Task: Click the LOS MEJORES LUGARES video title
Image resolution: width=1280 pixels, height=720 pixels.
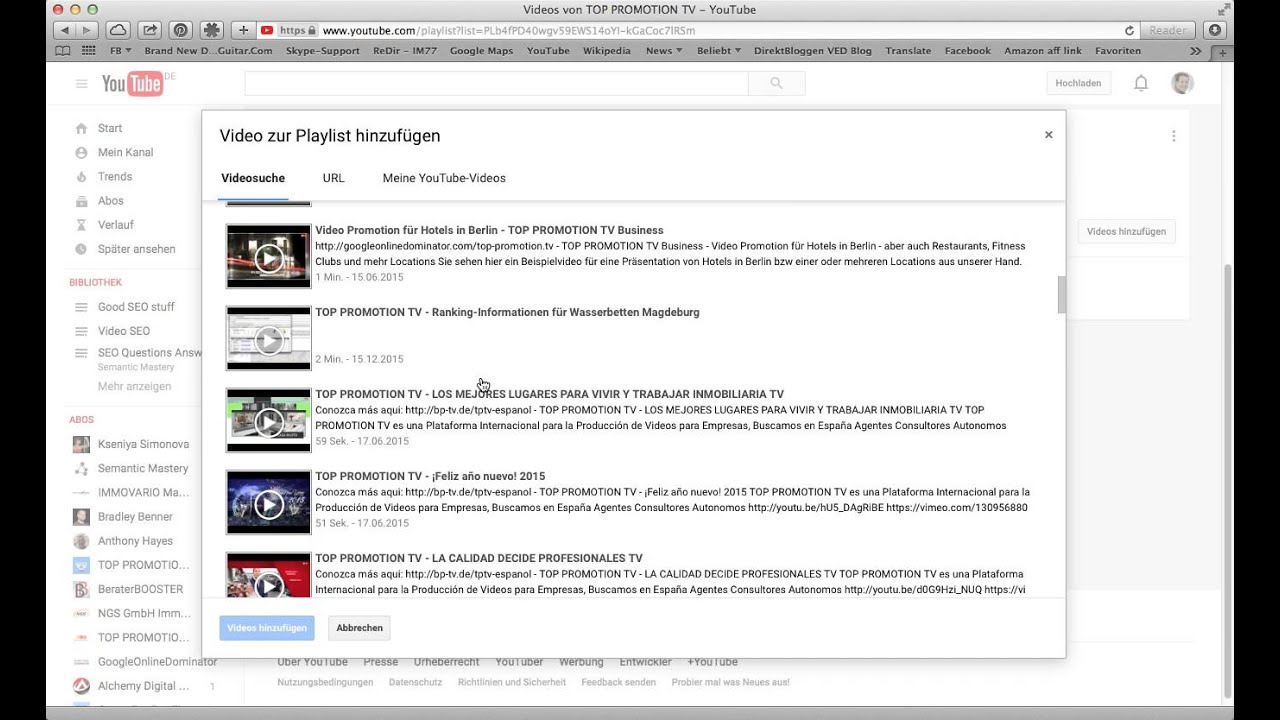Action: tap(549, 394)
